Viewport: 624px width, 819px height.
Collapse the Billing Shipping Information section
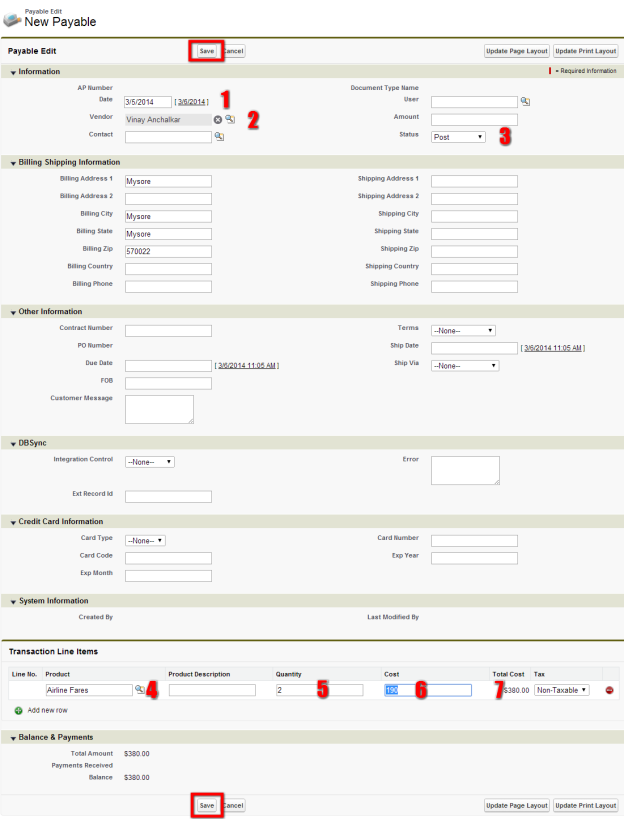(x=13, y=162)
